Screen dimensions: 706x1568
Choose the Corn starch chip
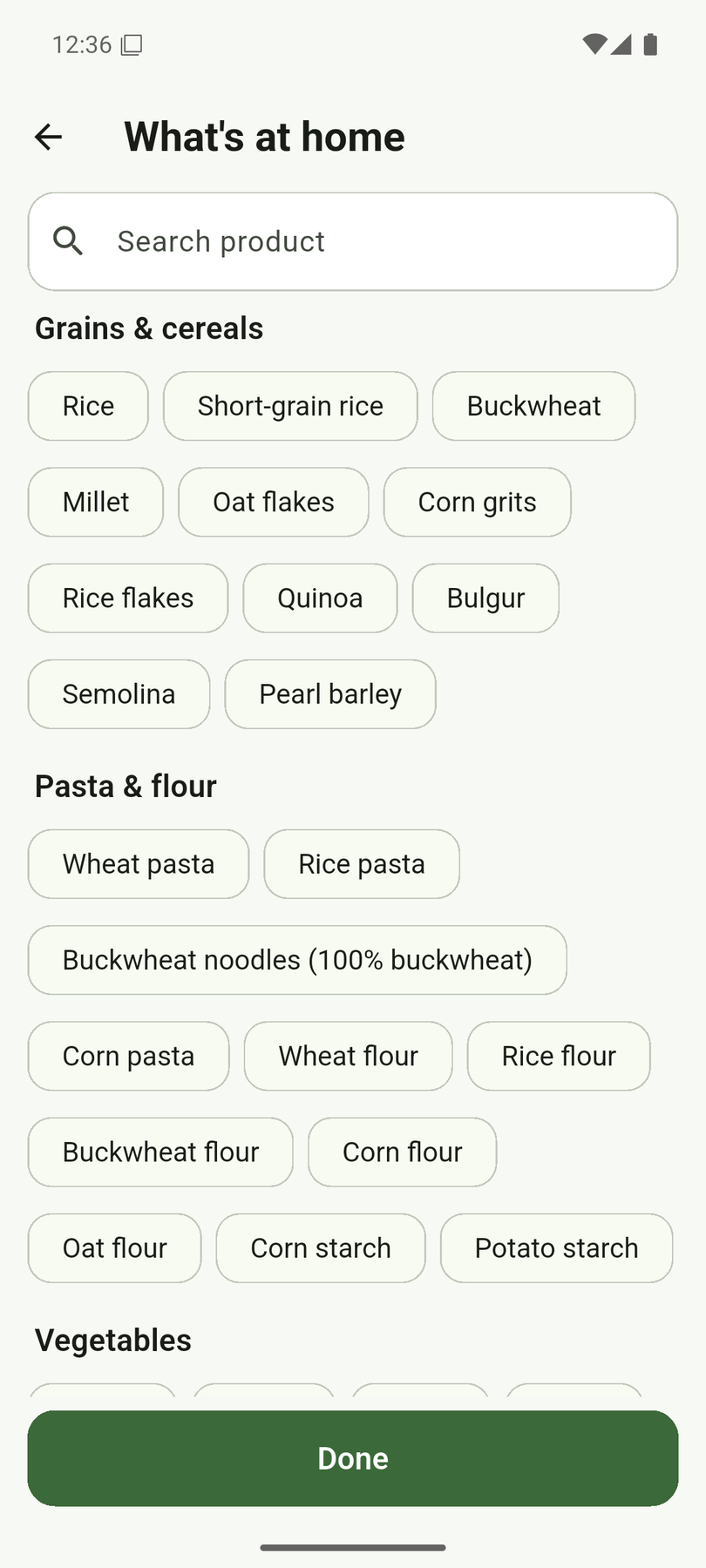321,1247
